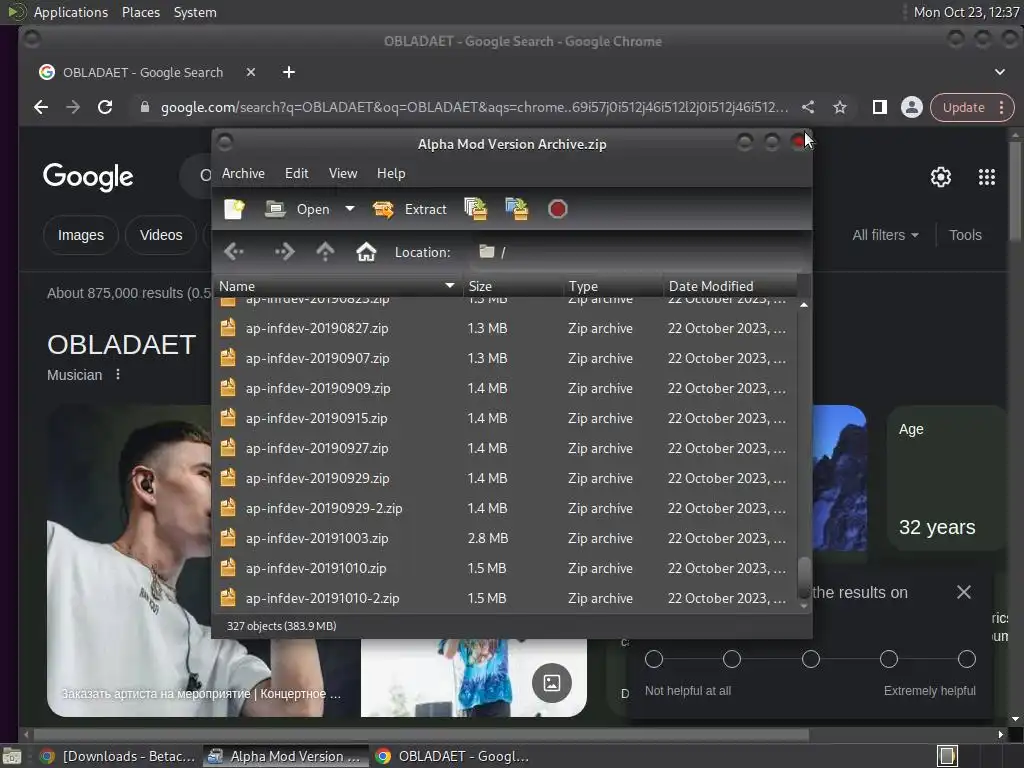Select ap-infdev-20191003.zip

[505, 538]
